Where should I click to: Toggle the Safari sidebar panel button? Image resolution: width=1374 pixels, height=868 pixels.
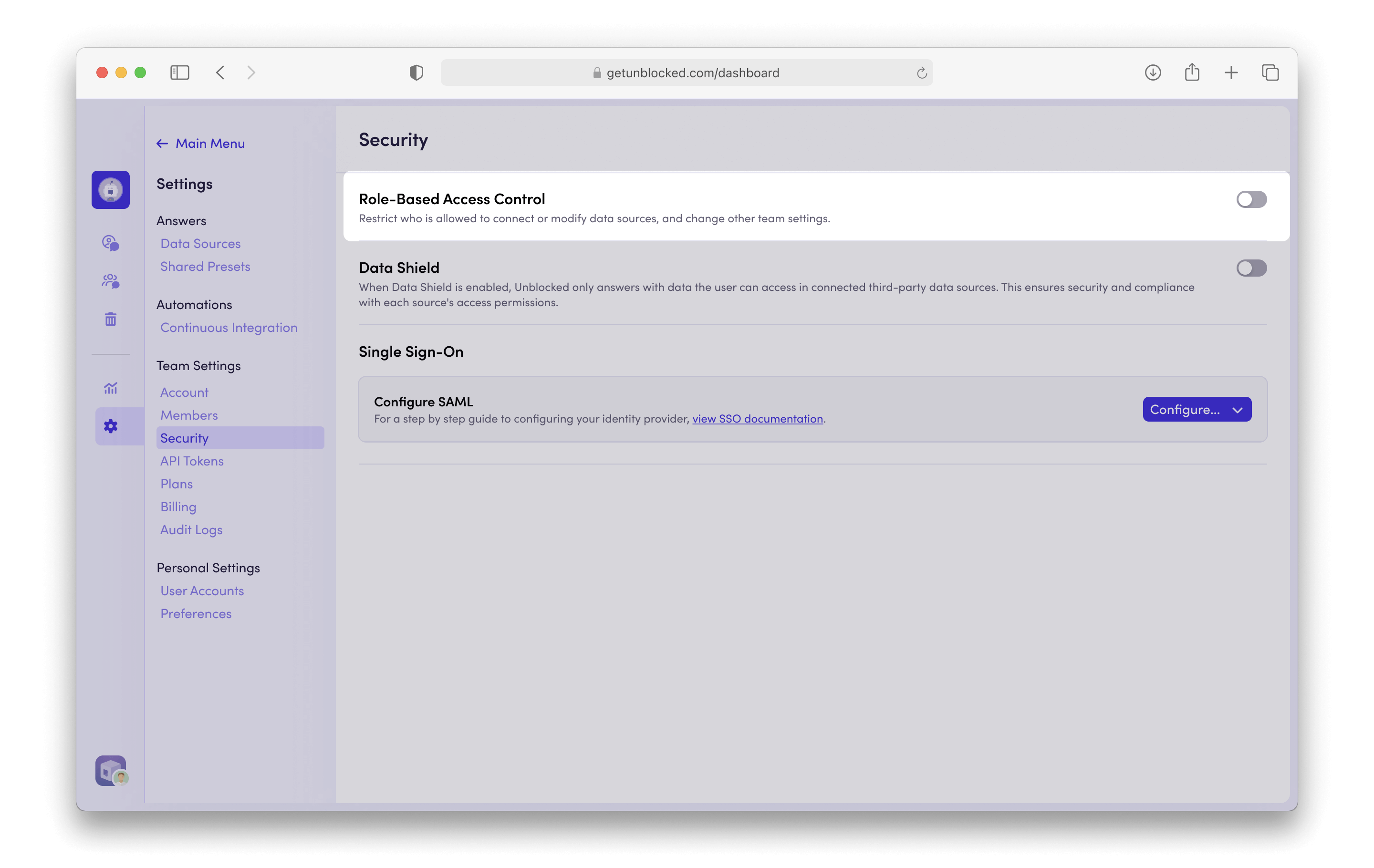[x=179, y=72]
